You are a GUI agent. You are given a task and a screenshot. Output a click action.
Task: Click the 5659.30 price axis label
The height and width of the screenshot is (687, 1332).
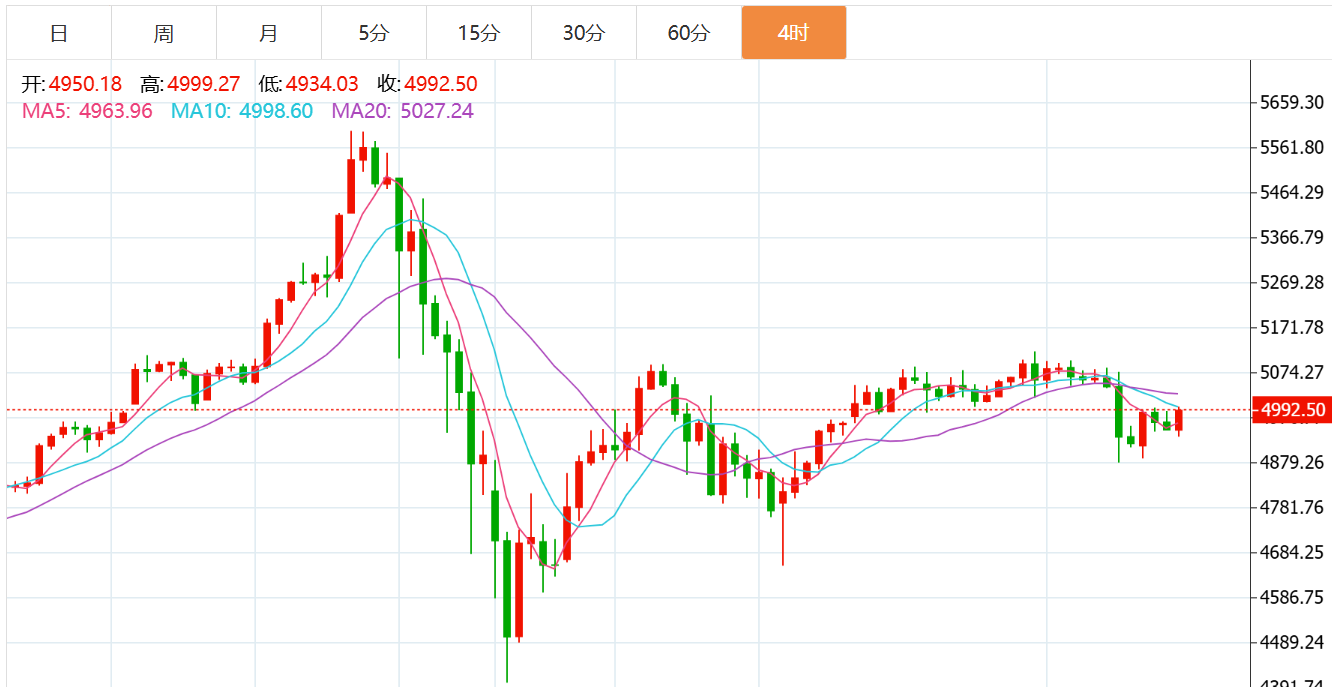click(1292, 102)
